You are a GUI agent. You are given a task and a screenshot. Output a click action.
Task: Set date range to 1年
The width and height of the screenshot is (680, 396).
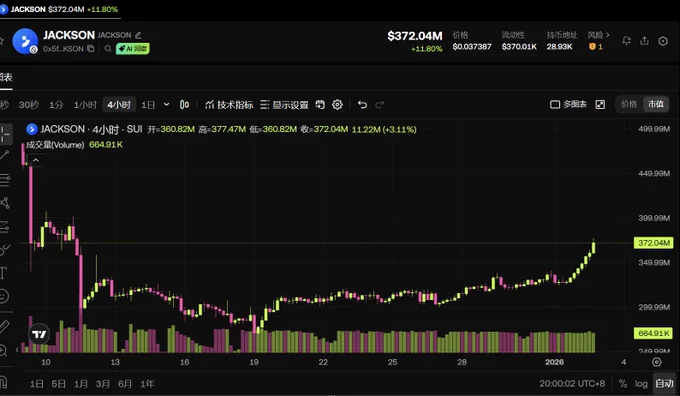pyautogui.click(x=147, y=384)
